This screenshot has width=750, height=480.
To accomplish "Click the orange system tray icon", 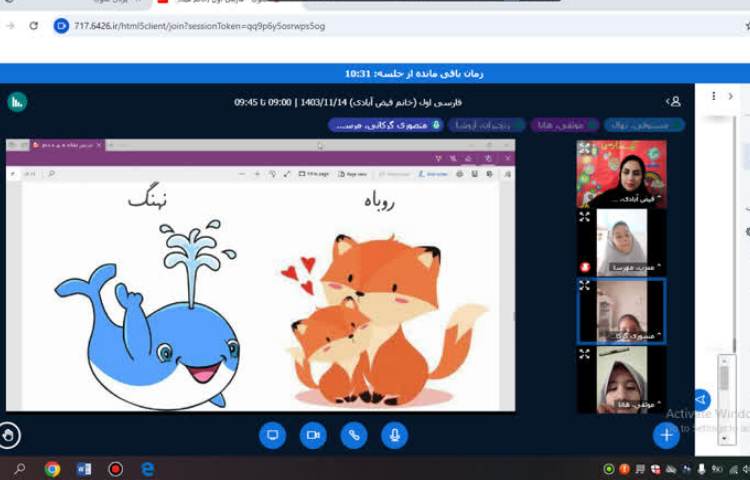I will [x=624, y=469].
